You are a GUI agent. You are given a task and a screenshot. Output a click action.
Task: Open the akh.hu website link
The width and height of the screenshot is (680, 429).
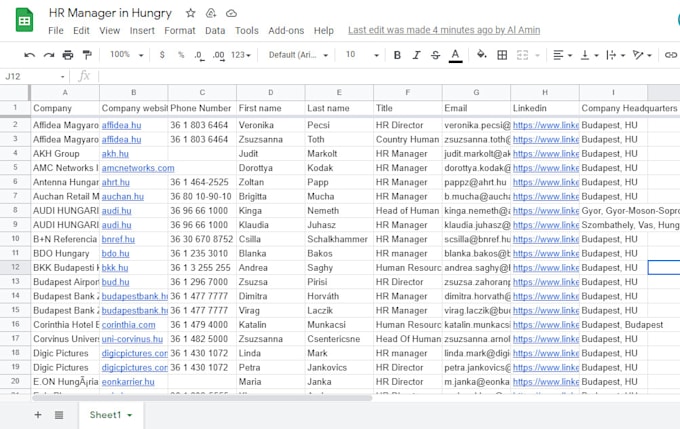[115, 154]
